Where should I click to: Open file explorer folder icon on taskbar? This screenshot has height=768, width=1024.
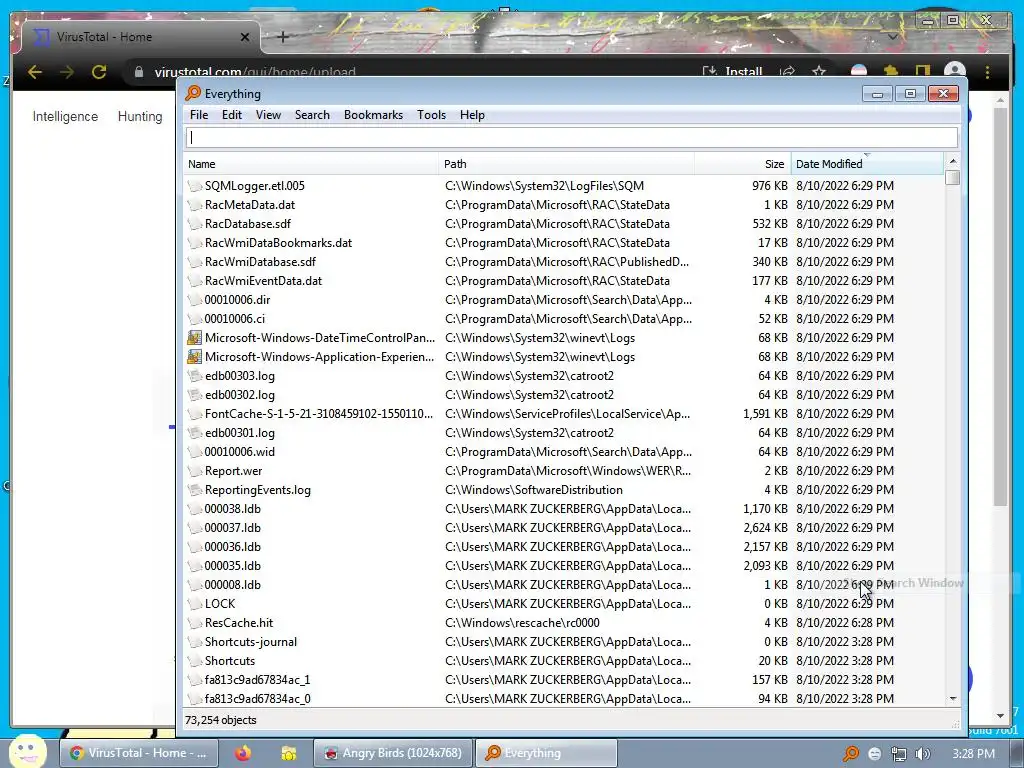click(x=289, y=753)
